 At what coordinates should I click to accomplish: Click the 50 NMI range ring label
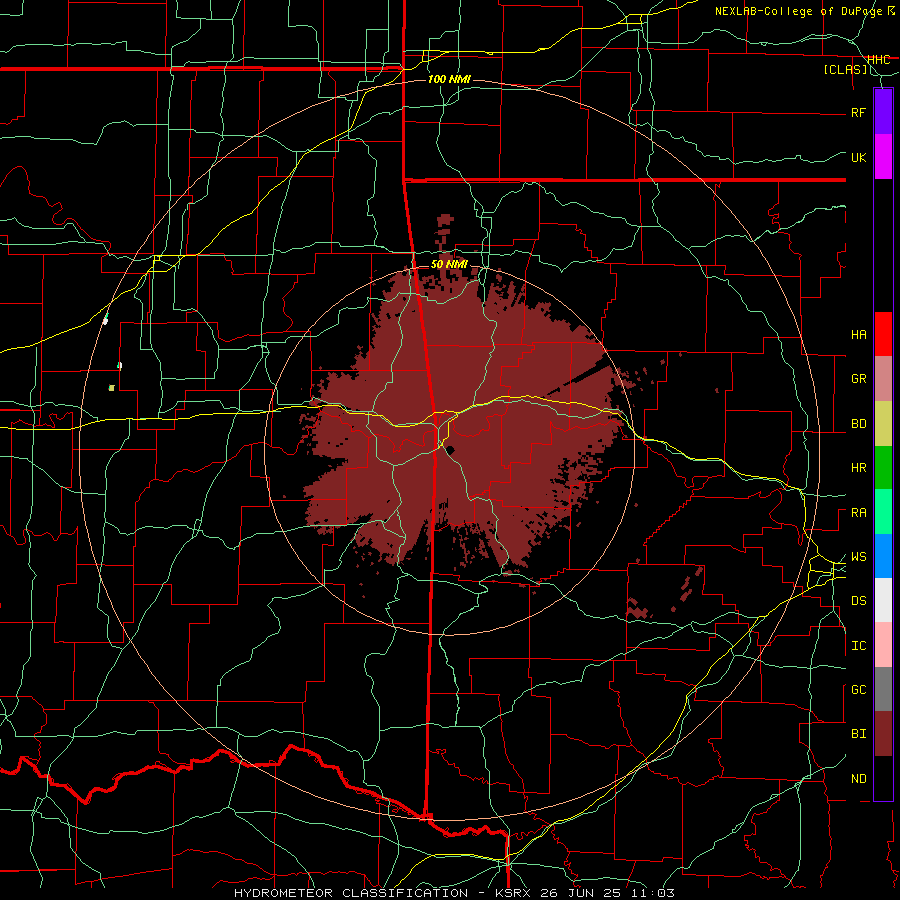(x=449, y=264)
